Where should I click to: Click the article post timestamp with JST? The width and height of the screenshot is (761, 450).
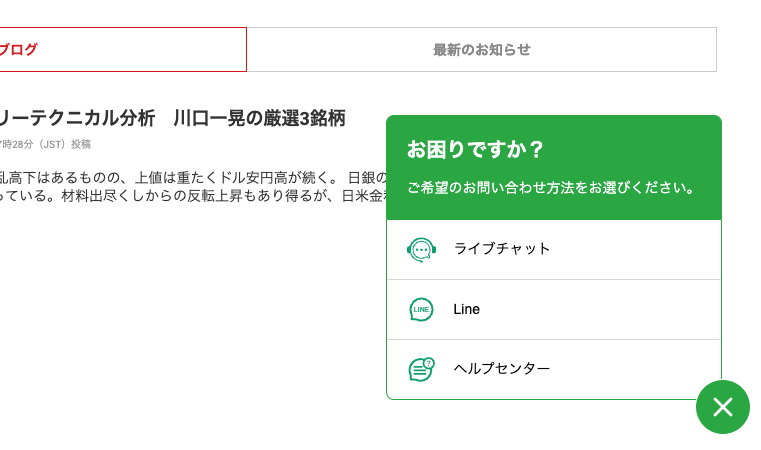click(46, 144)
